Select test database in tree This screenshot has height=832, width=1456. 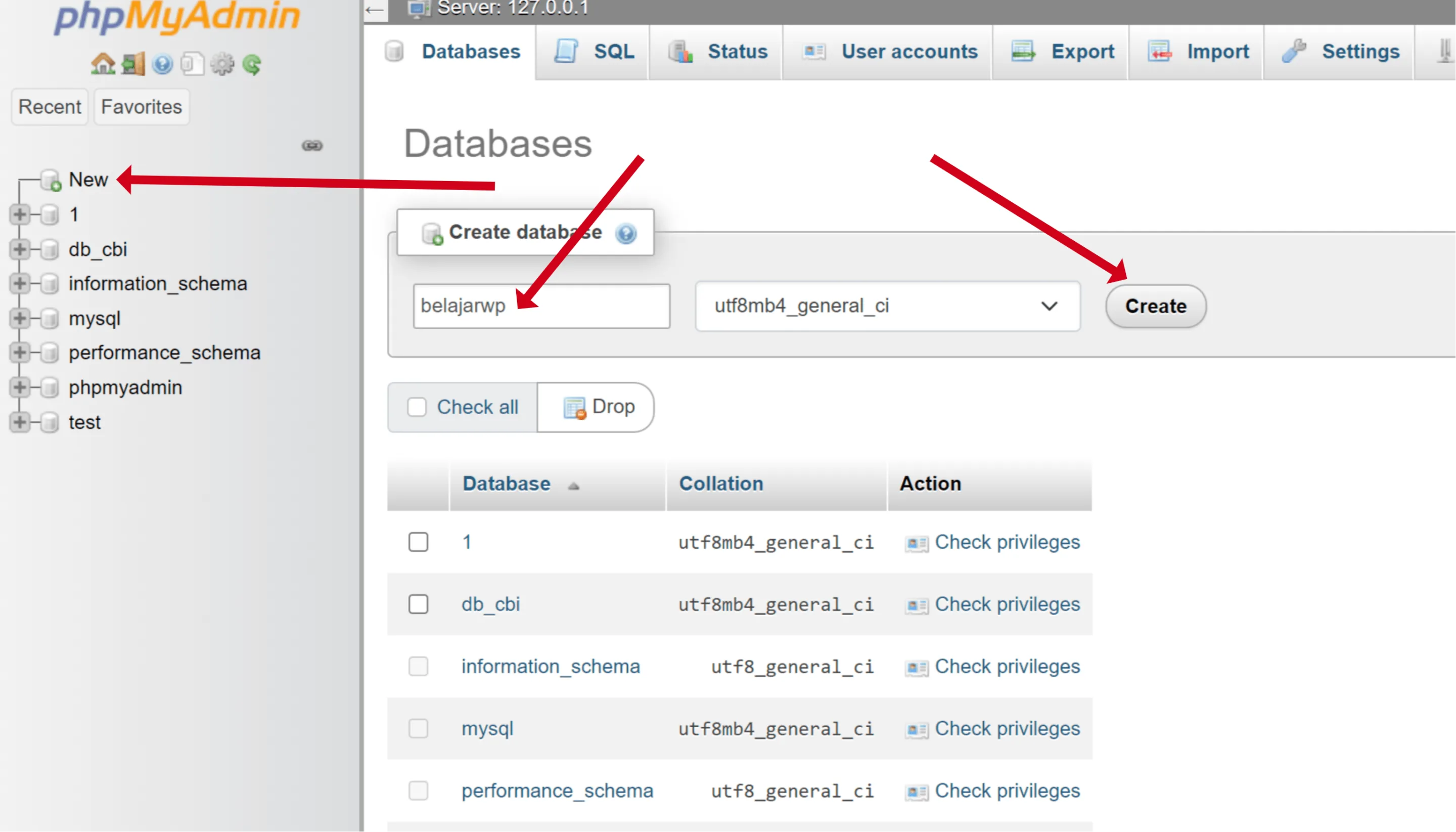click(84, 423)
